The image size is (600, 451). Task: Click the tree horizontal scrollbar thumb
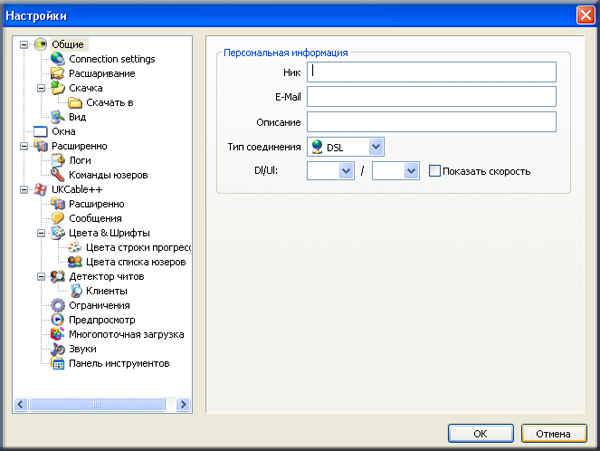pyautogui.click(x=98, y=404)
